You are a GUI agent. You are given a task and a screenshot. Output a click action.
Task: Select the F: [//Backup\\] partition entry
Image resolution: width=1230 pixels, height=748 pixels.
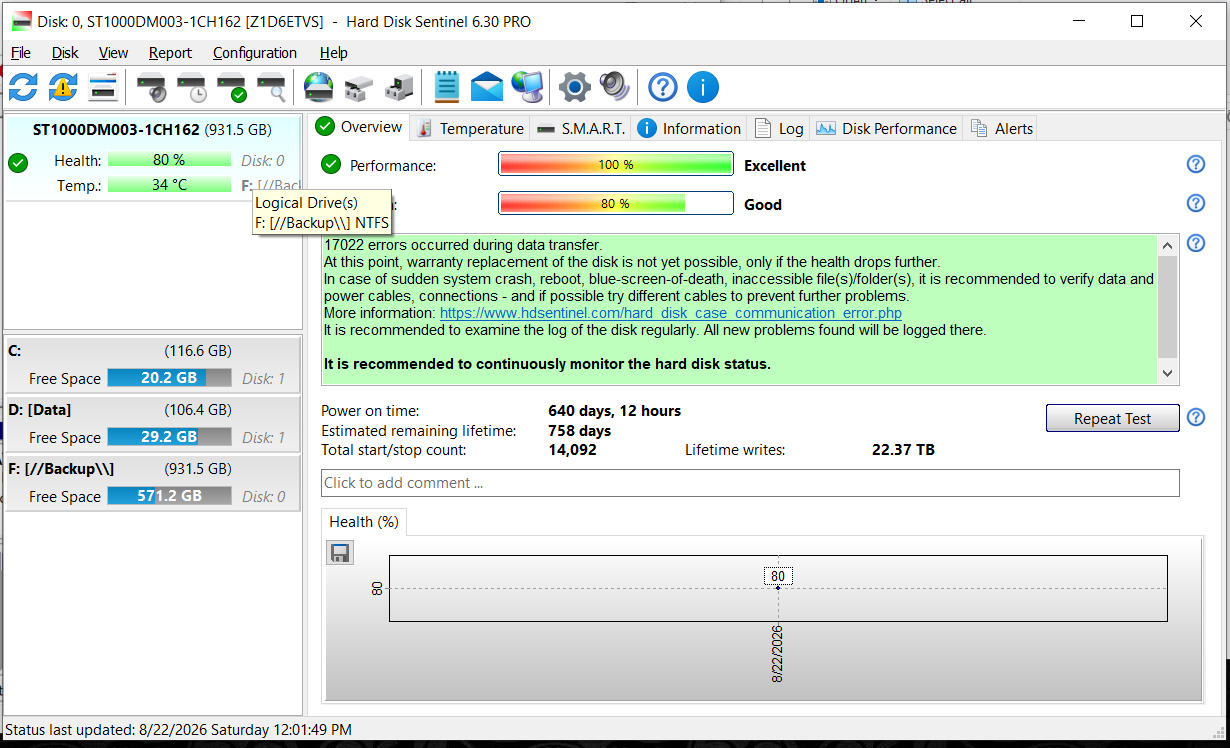click(x=152, y=481)
